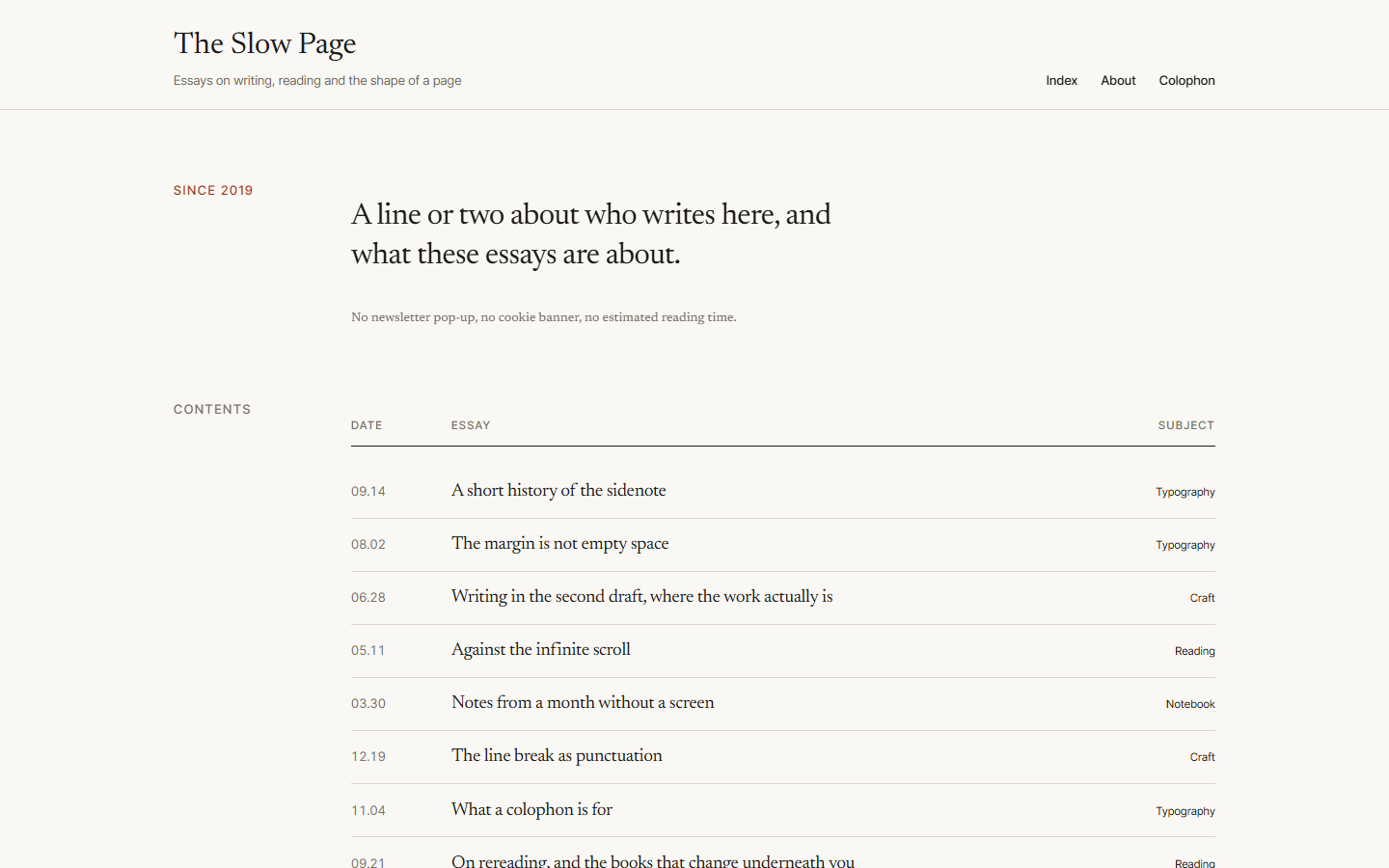This screenshot has width=1389, height=868.
Task: Open 'Against the infinite scroll' essay
Action: tap(540, 649)
